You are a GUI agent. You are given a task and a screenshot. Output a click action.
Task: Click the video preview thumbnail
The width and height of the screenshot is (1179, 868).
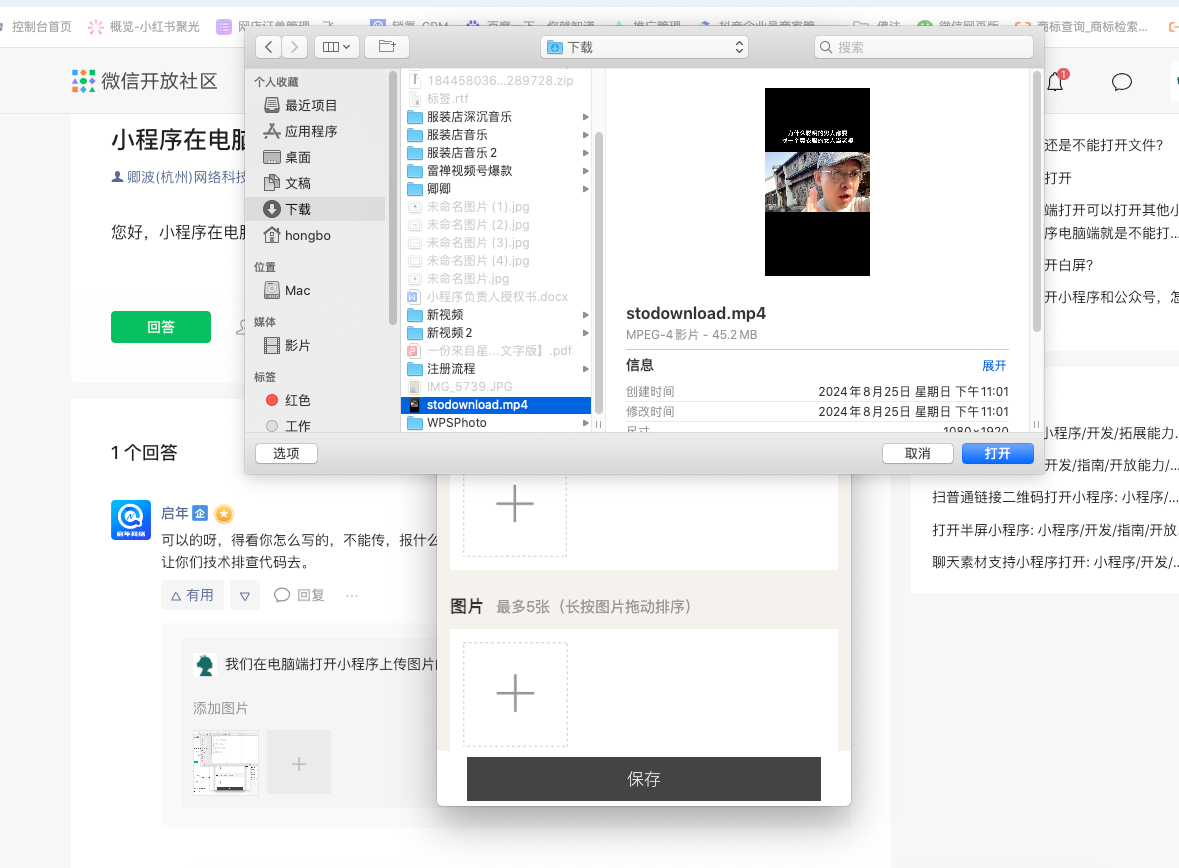point(817,182)
